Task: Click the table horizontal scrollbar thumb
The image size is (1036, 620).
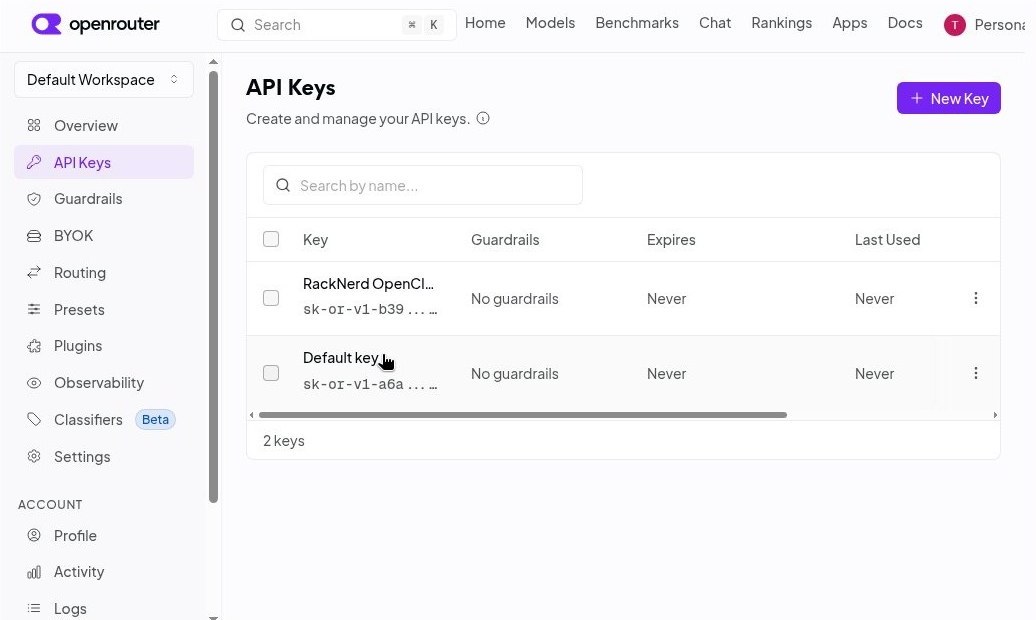Action: click(523, 415)
